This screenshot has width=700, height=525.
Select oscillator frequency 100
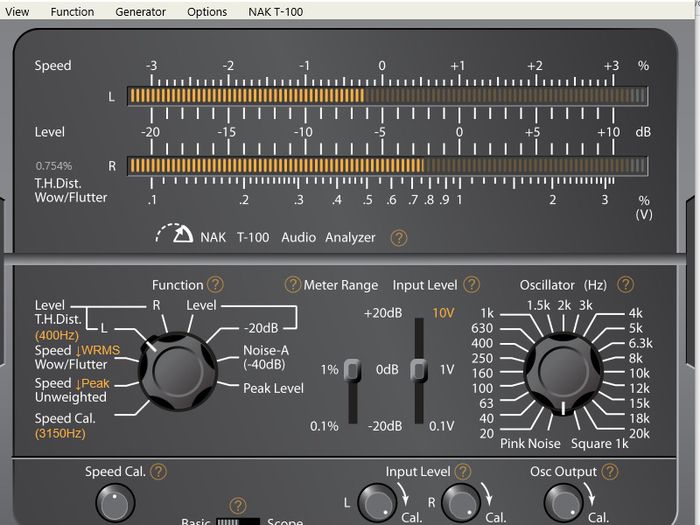tap(482, 388)
